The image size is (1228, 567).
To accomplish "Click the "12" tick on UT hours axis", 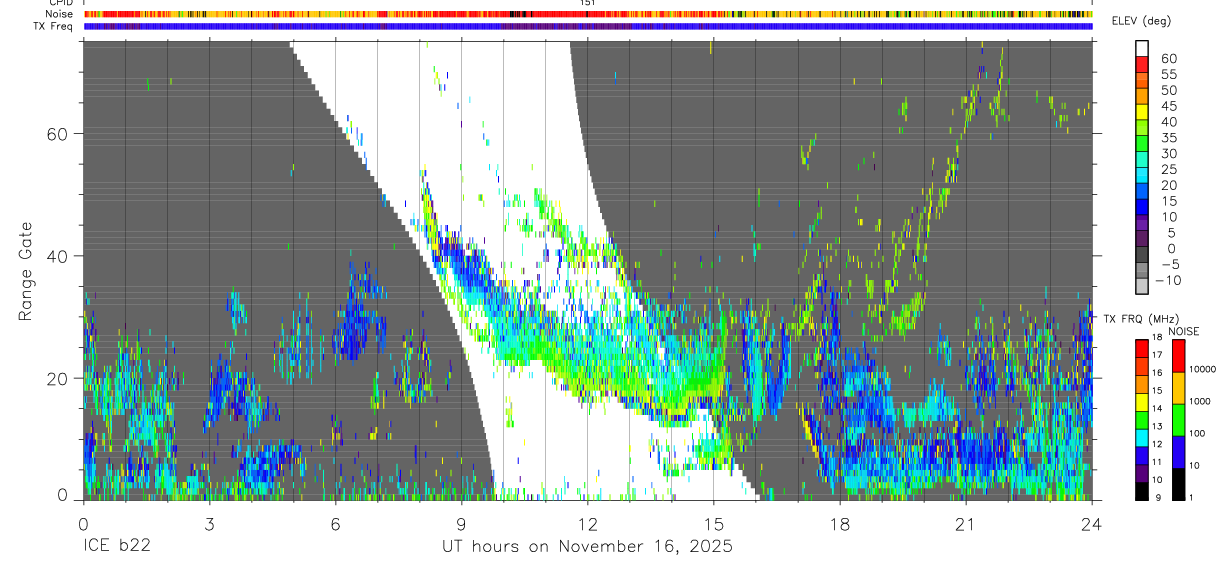I will (588, 525).
